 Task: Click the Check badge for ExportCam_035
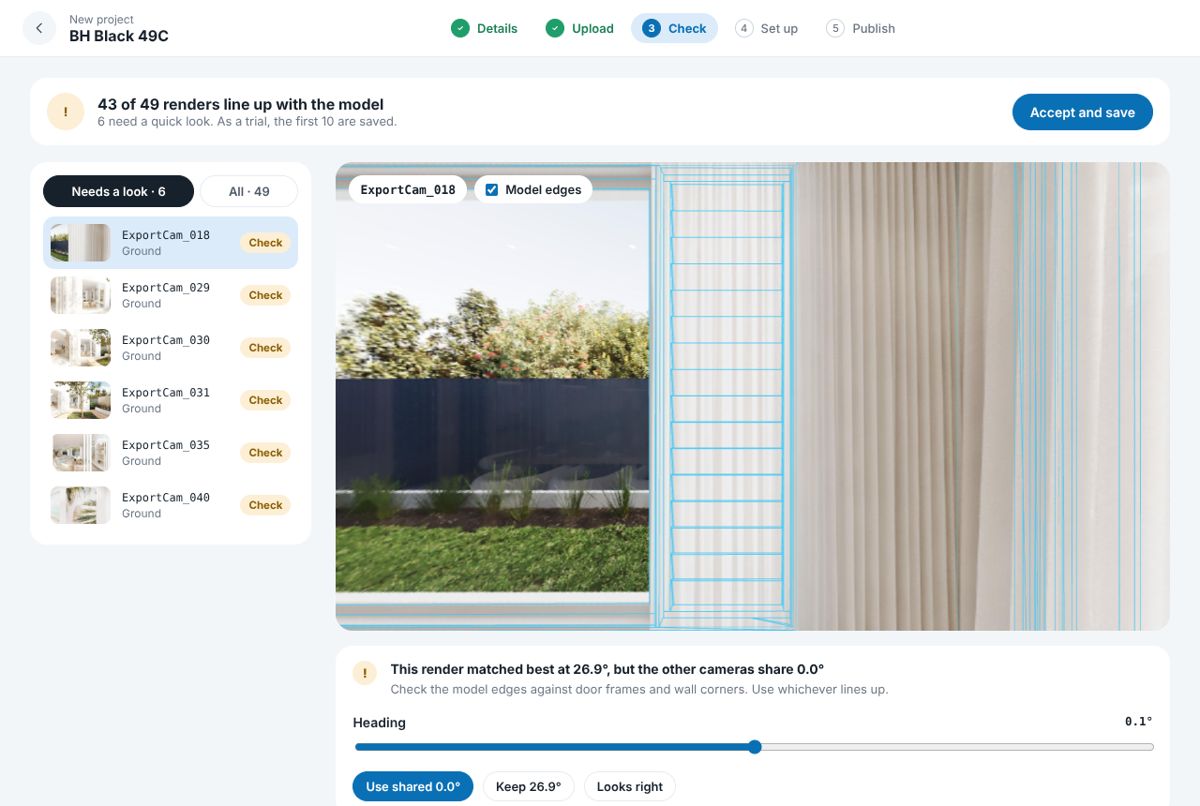point(266,453)
